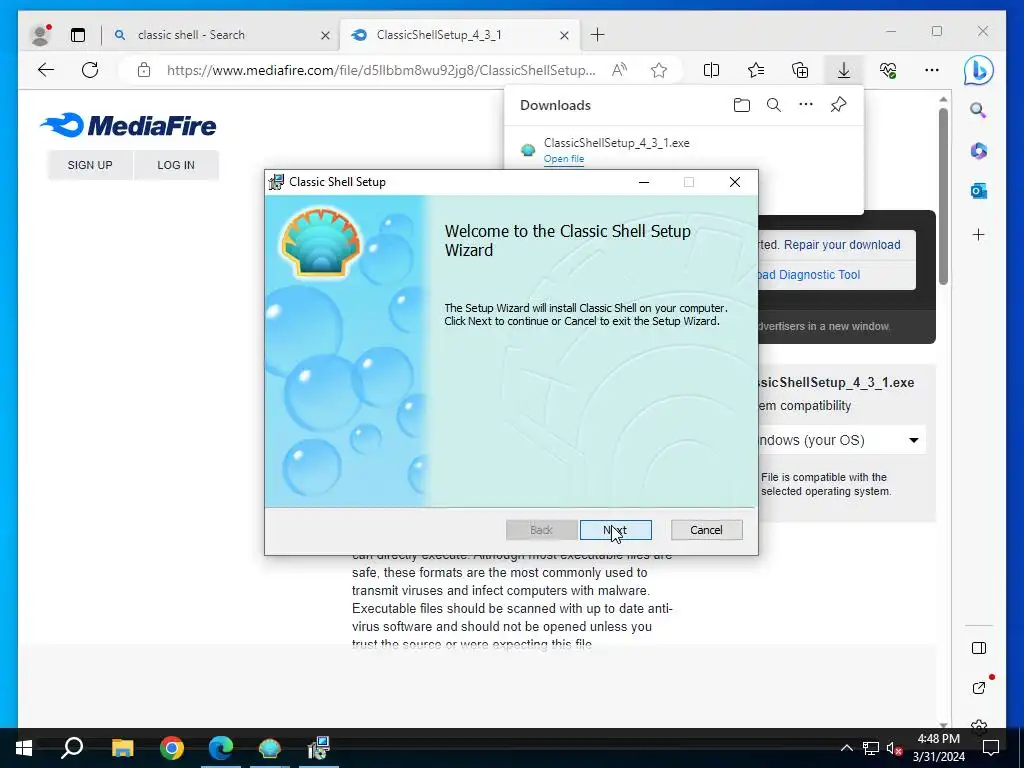This screenshot has width=1024, height=768.
Task: Go back with browser back arrow
Action: (x=46, y=70)
